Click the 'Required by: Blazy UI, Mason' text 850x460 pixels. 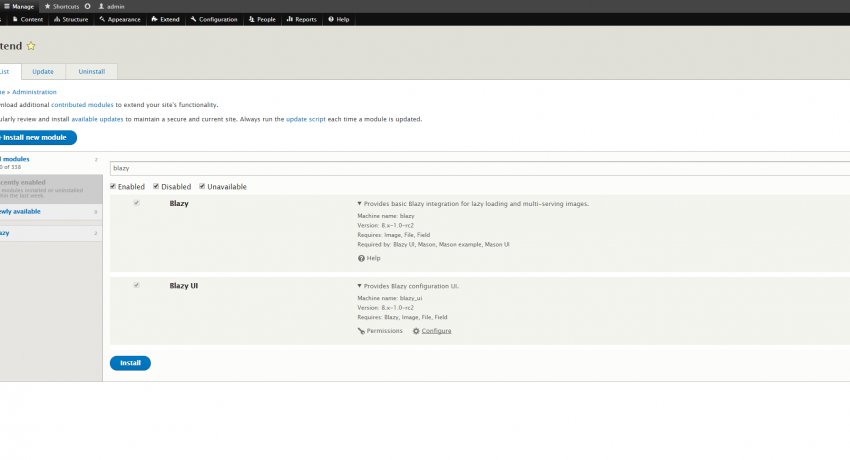tap(433, 245)
